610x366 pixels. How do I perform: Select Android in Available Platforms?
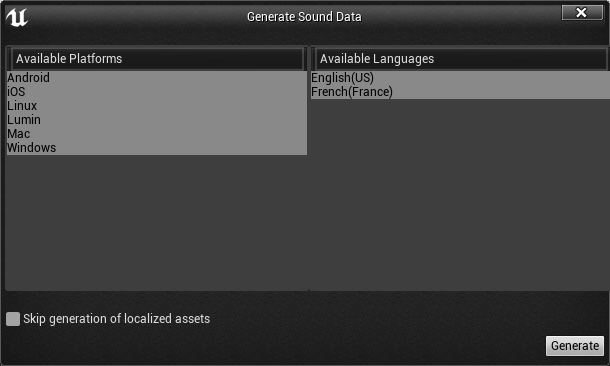[x=157, y=78]
